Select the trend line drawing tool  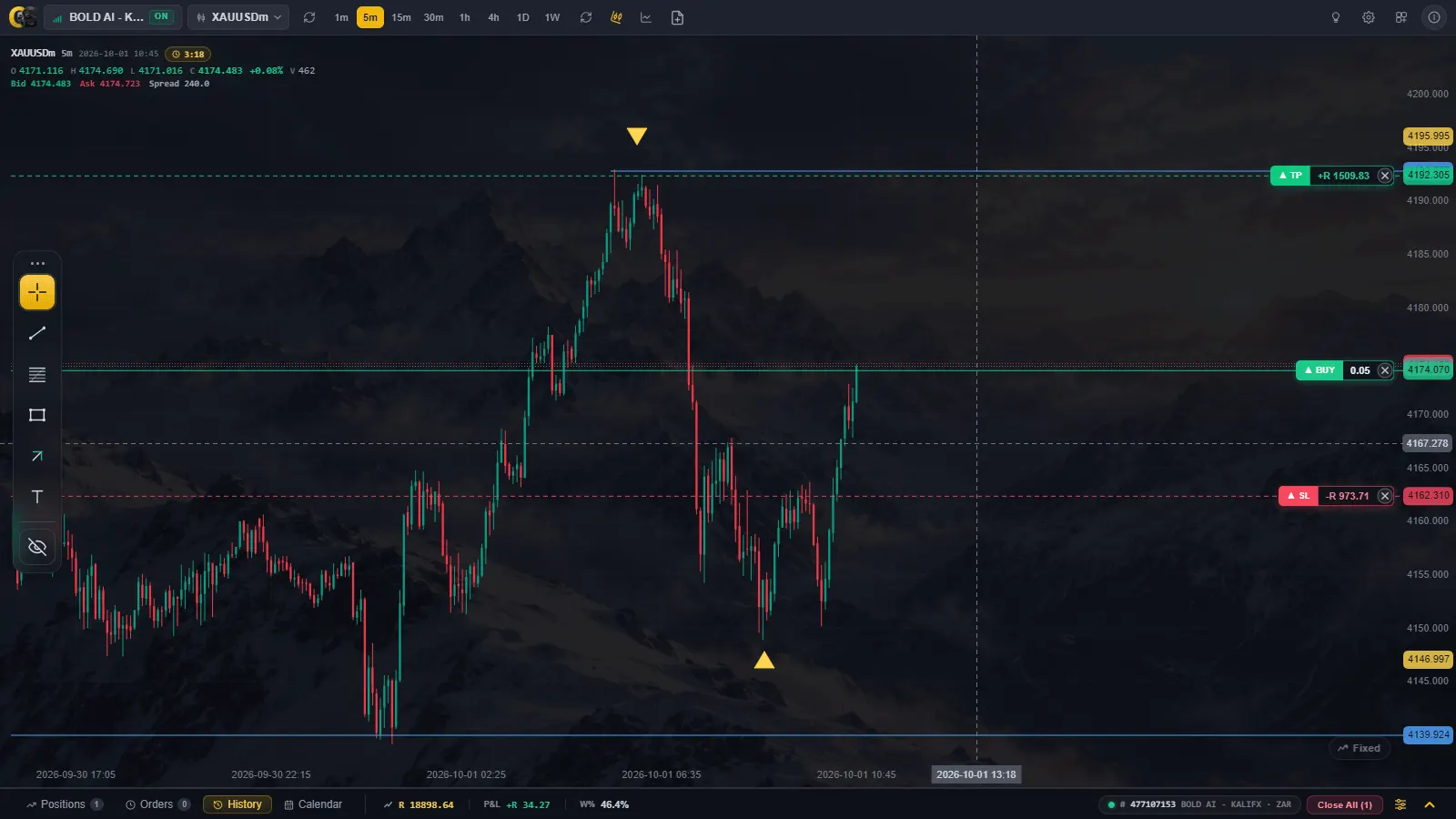click(x=37, y=333)
